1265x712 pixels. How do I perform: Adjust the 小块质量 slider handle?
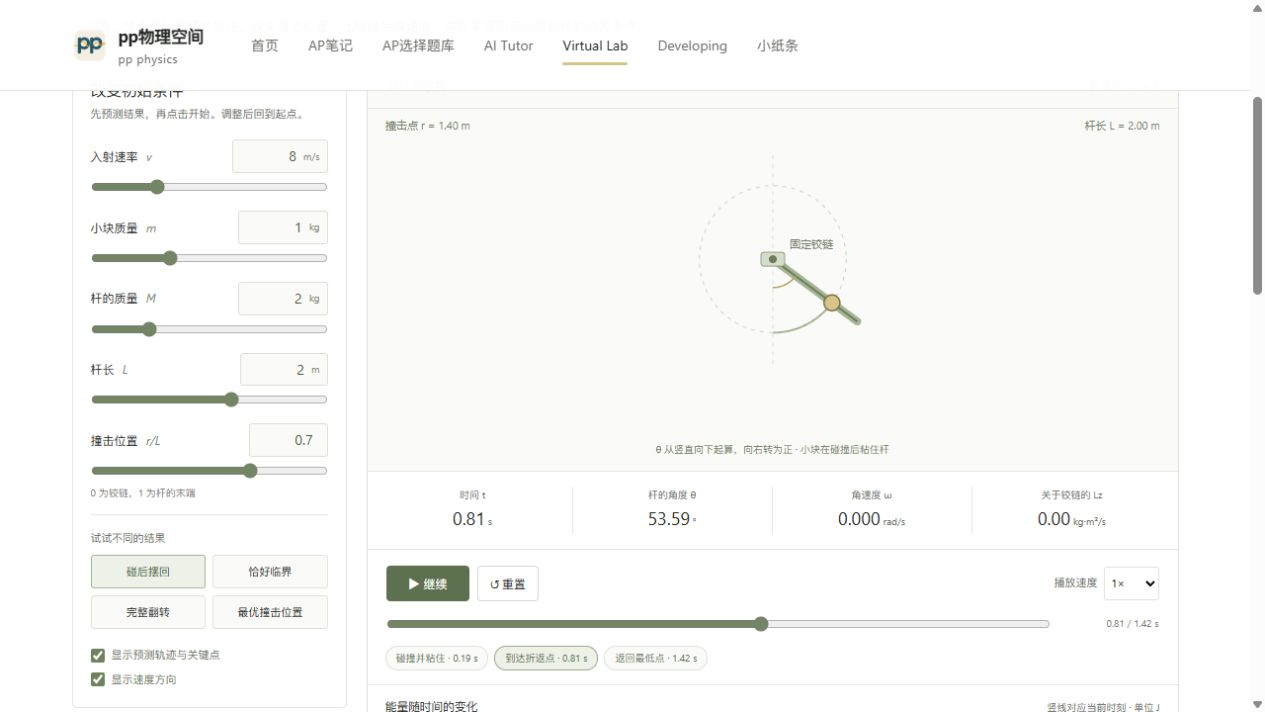(170, 258)
